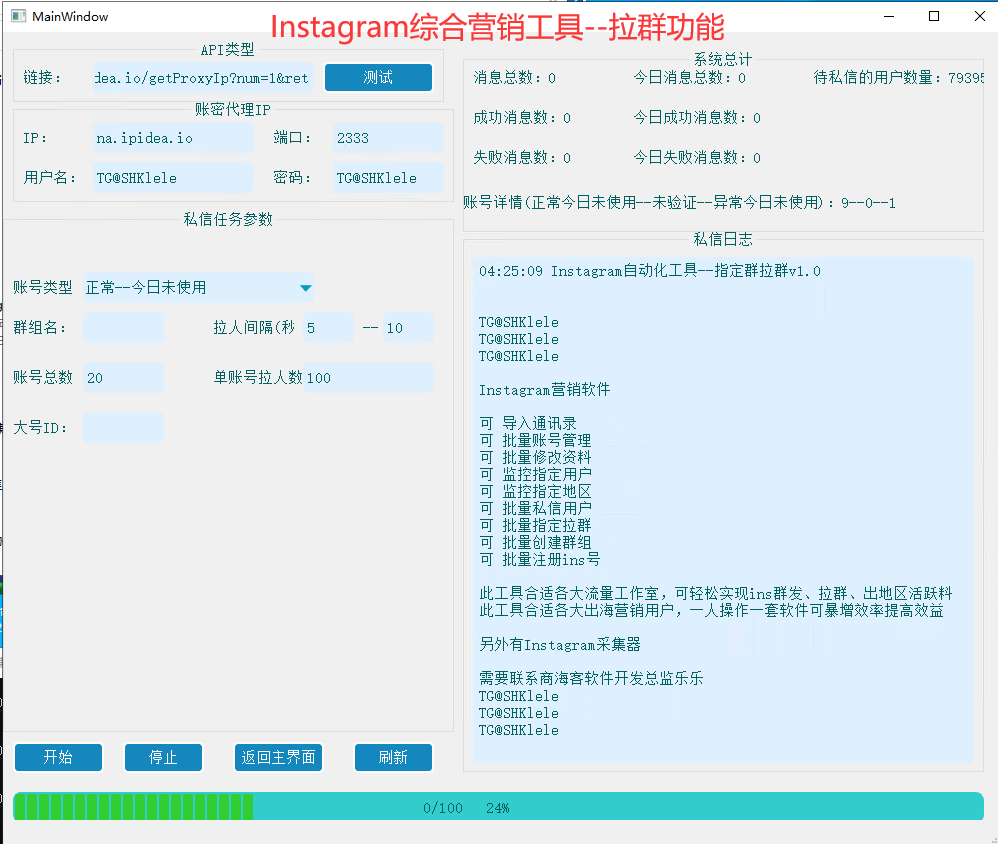Click the 测试 button
Viewport: 998px width, 844px height.
(x=378, y=78)
